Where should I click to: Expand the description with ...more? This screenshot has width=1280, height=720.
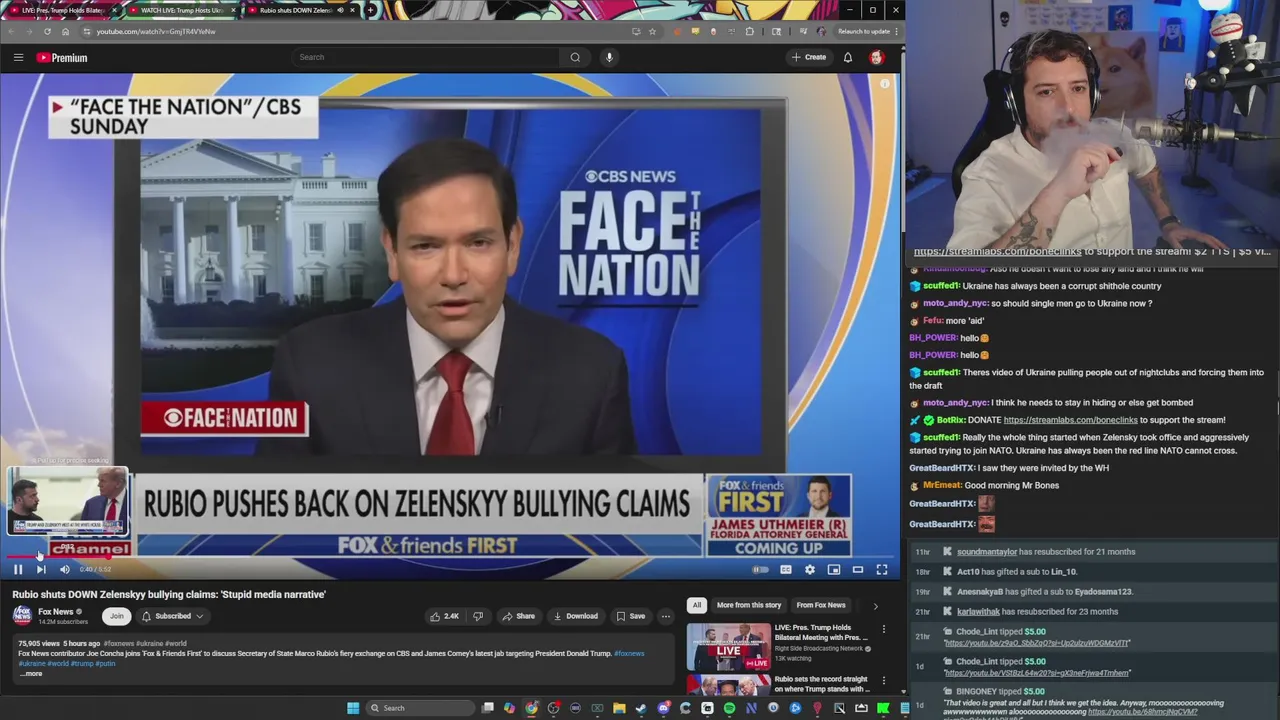[x=32, y=674]
